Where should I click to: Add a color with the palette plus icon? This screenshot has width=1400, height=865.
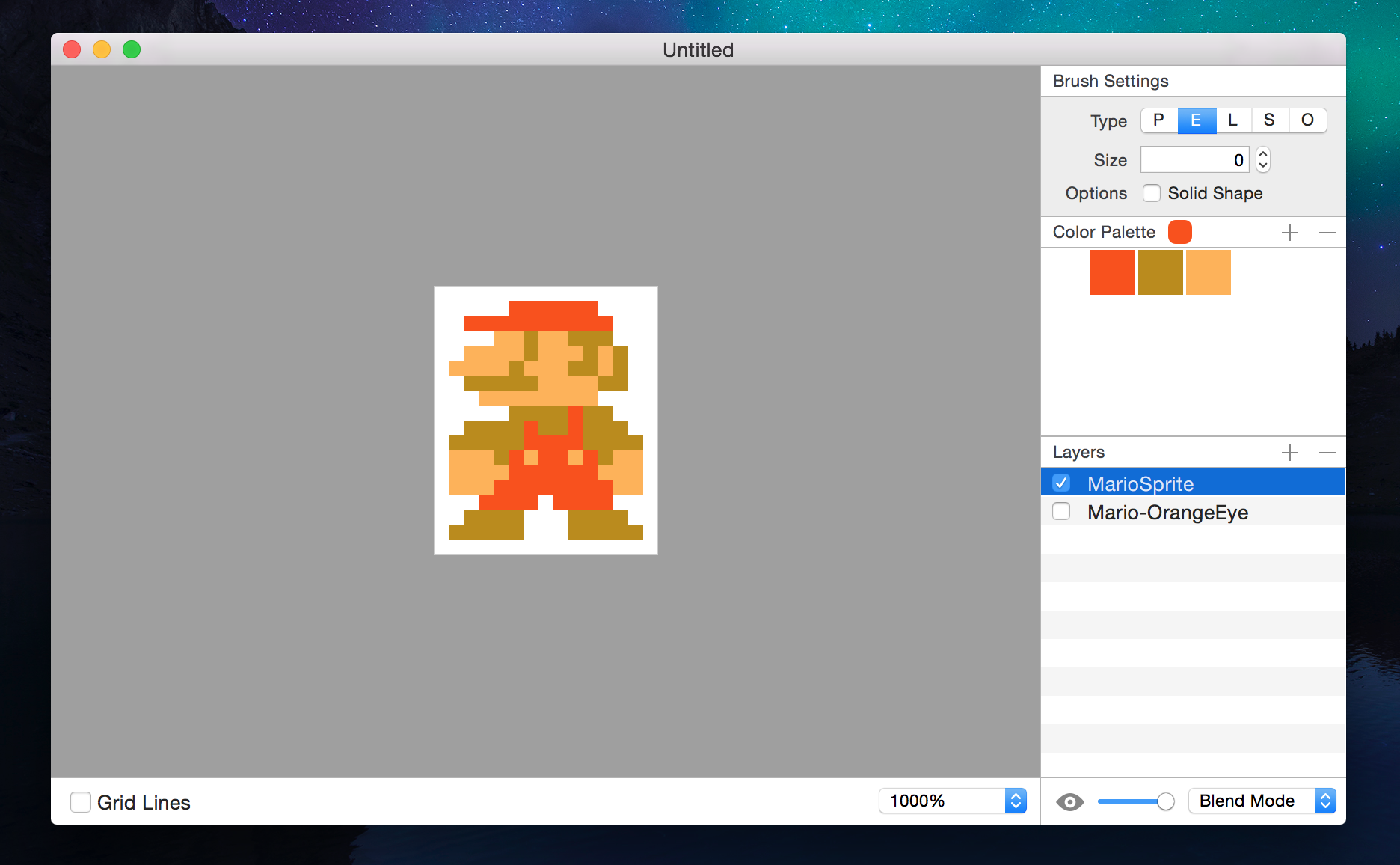click(x=1290, y=233)
